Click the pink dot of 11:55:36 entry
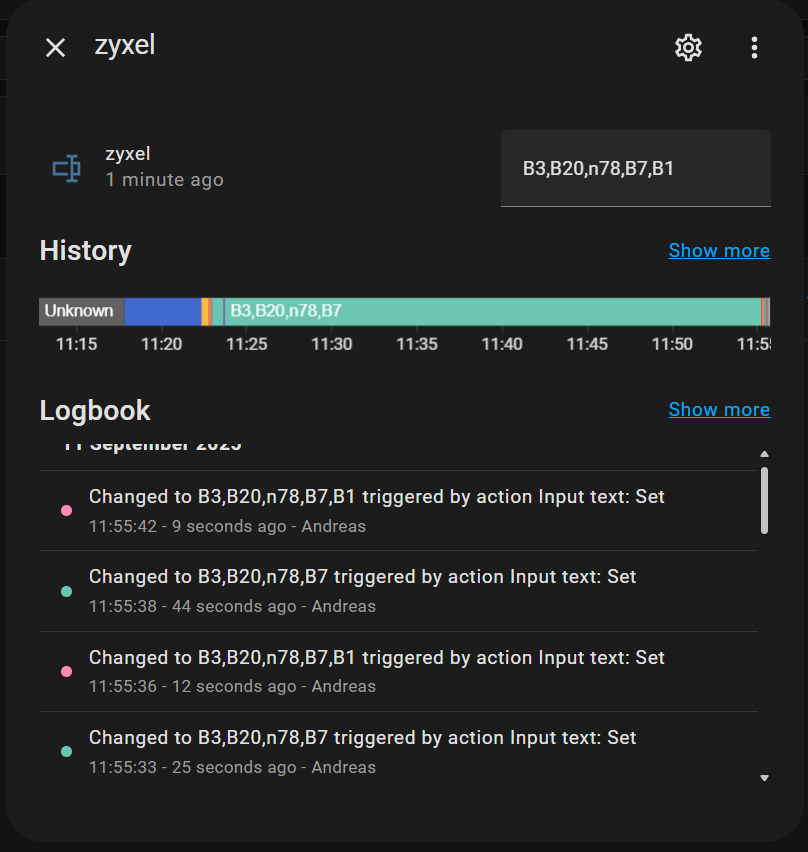 66,671
